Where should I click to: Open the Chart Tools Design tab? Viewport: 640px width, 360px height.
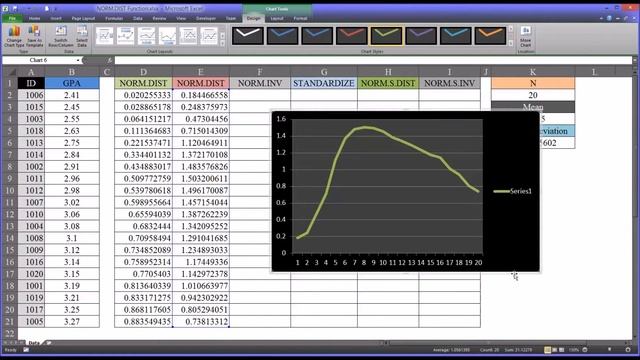tap(253, 18)
